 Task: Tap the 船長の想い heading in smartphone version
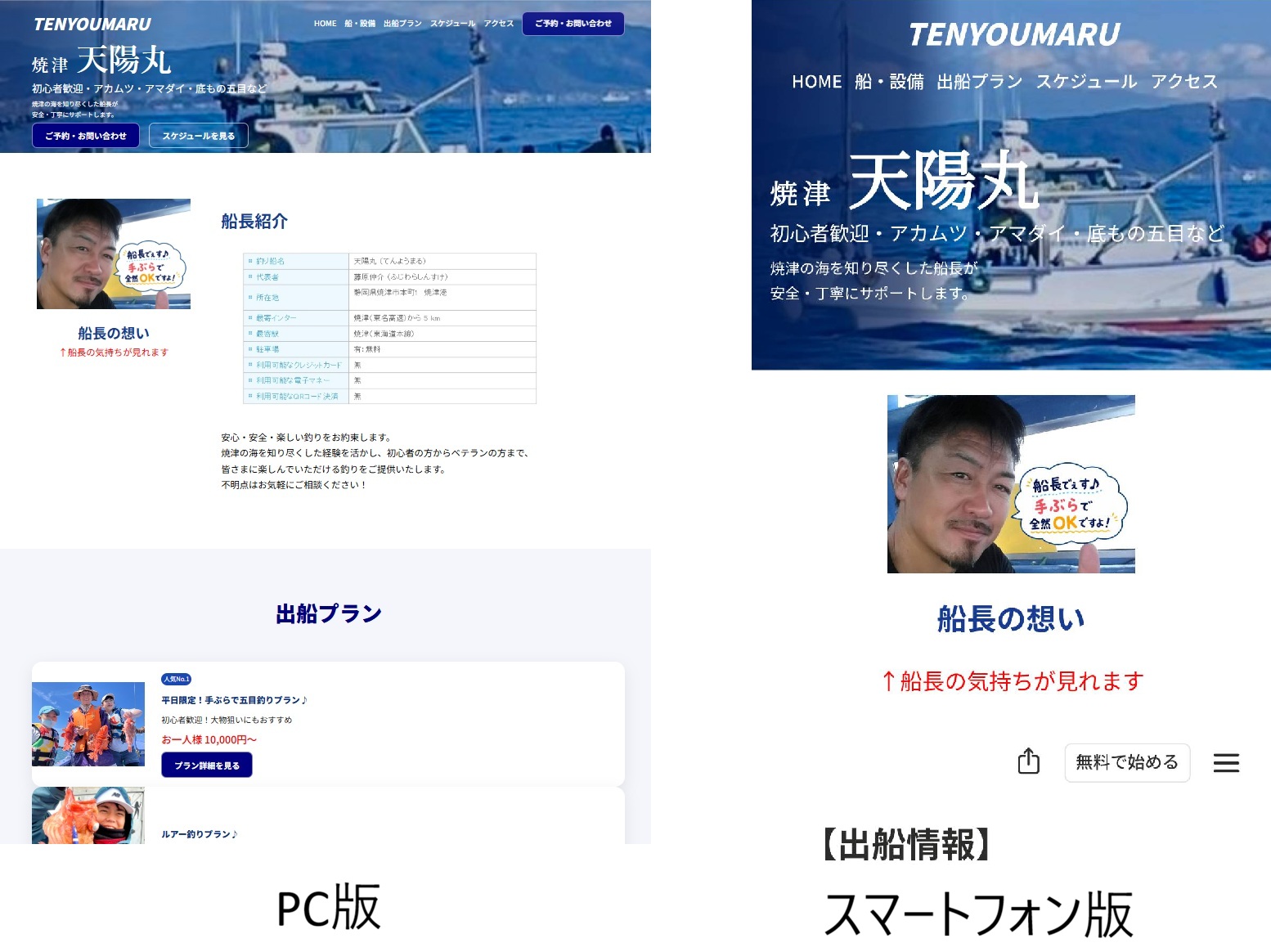pos(1011,619)
